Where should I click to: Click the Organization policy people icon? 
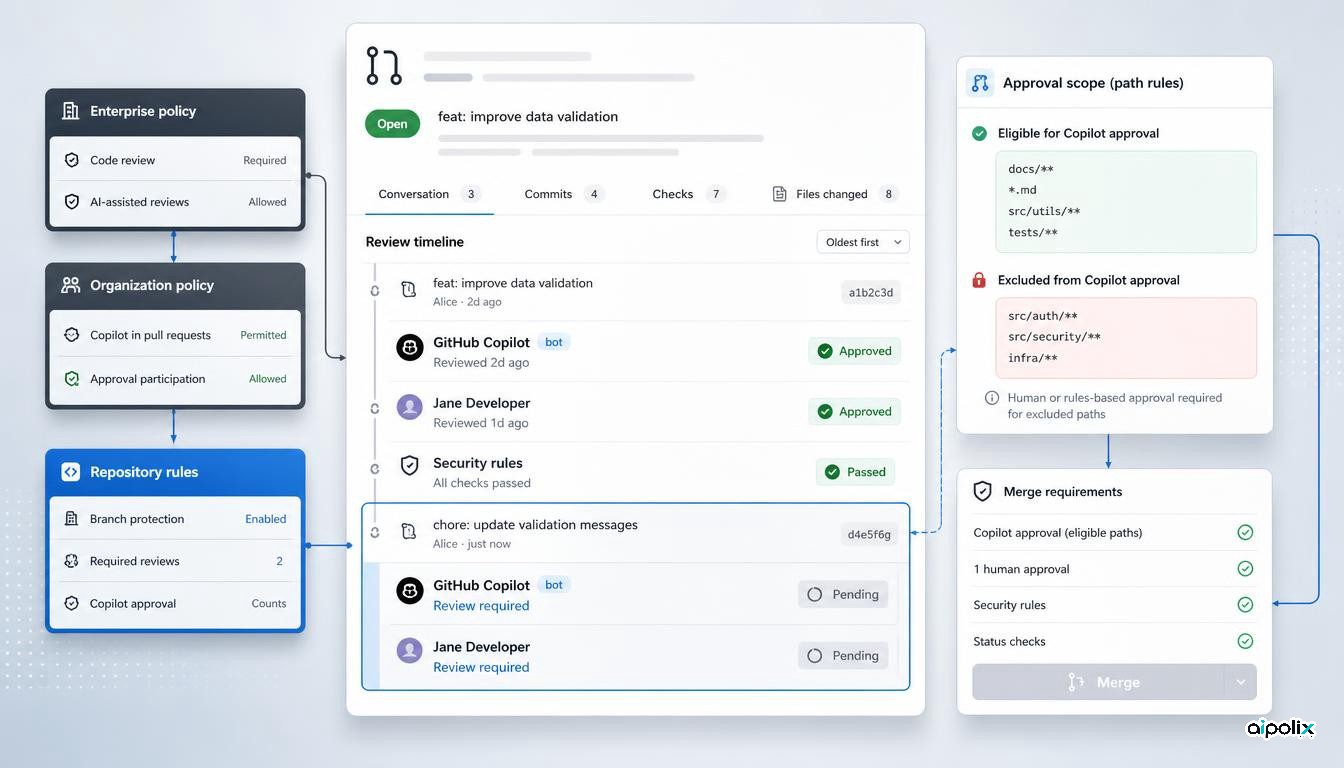pos(70,285)
